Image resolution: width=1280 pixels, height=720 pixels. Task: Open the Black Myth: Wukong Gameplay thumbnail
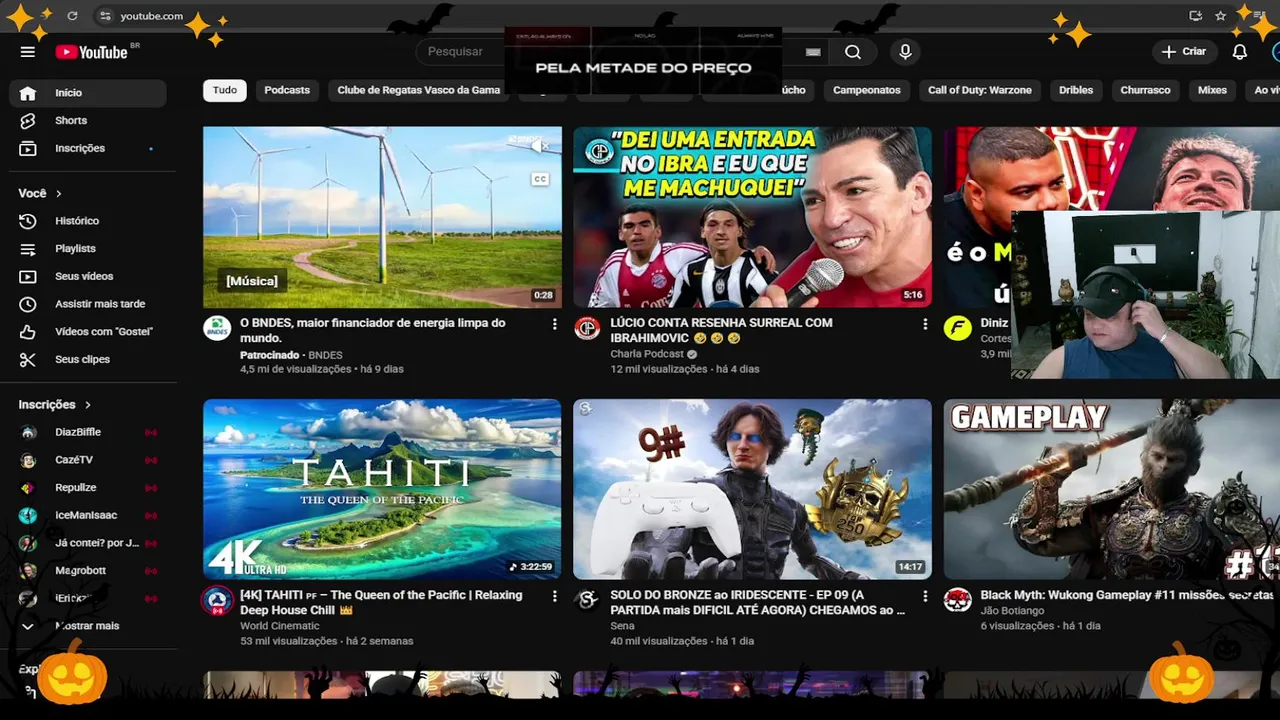pyautogui.click(x=1112, y=489)
